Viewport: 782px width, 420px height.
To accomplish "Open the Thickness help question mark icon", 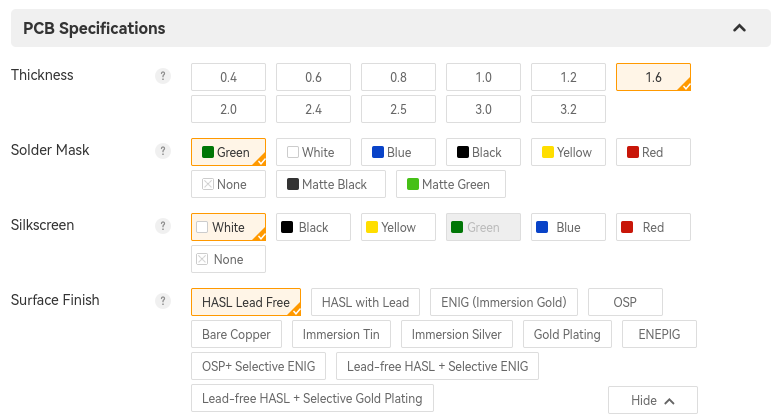I will [163, 76].
